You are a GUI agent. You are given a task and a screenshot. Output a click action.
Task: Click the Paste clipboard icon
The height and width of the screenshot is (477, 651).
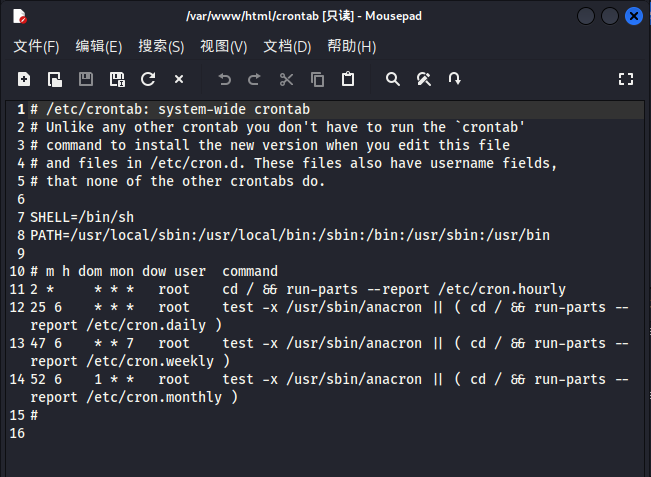click(348, 79)
